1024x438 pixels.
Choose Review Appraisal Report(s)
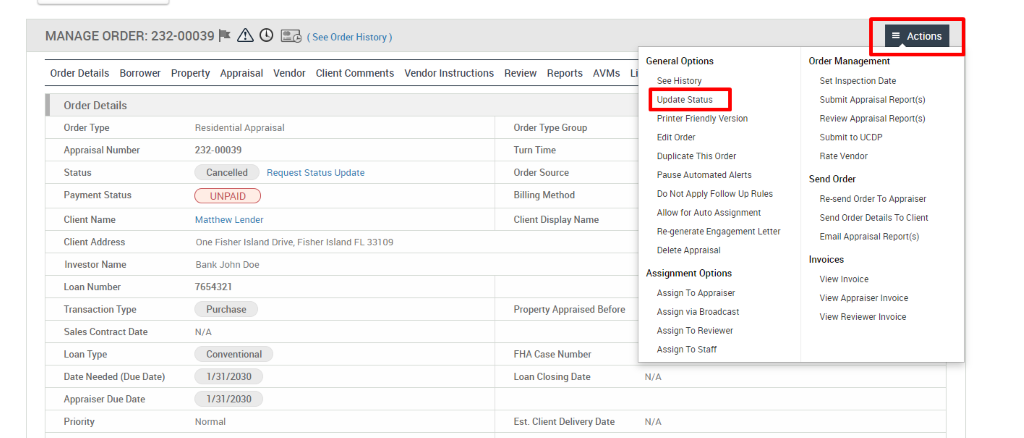872,119
